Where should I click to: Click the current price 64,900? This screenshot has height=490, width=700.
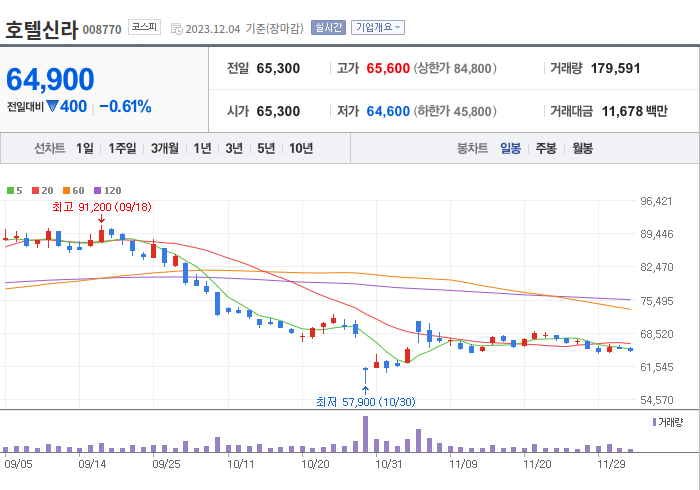(50, 79)
